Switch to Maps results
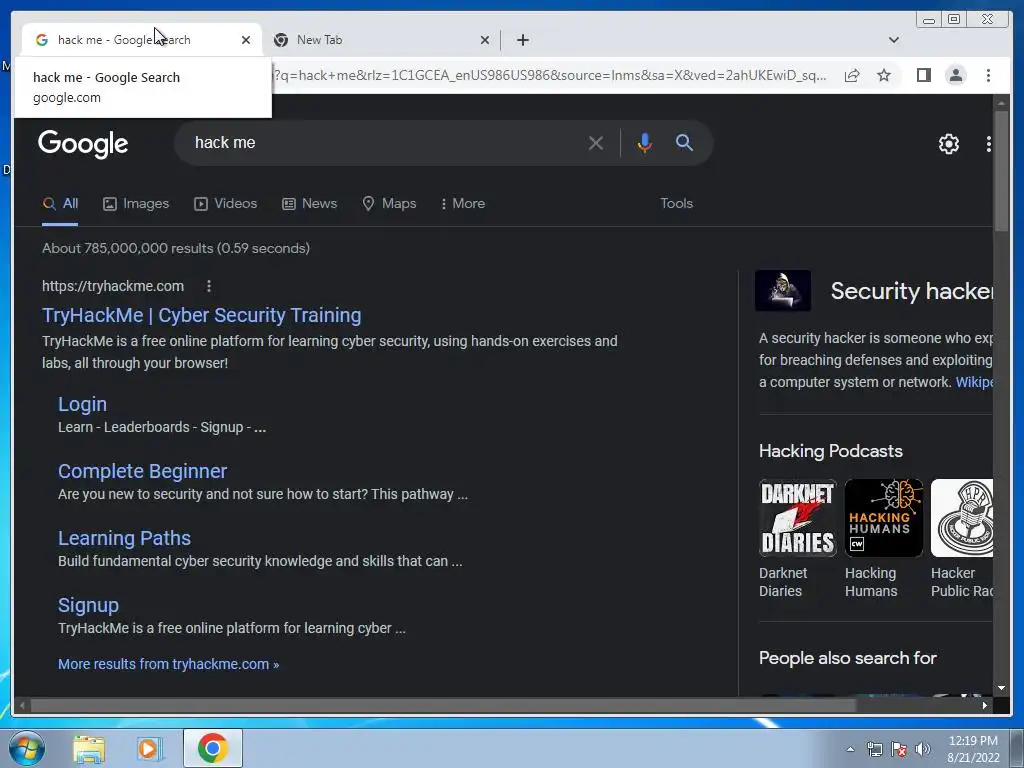 click(x=389, y=204)
